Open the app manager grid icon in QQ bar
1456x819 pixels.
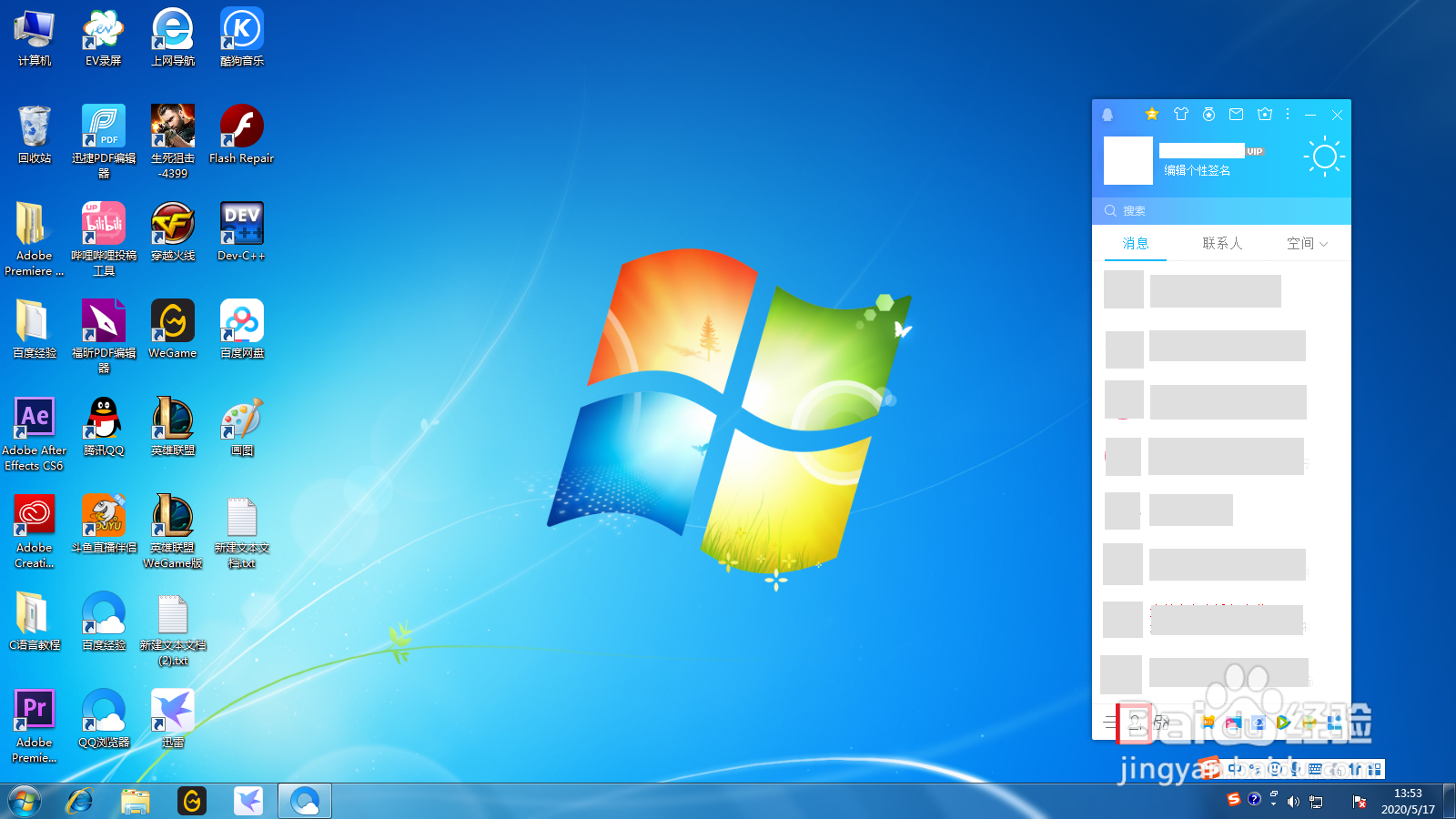click(1334, 723)
